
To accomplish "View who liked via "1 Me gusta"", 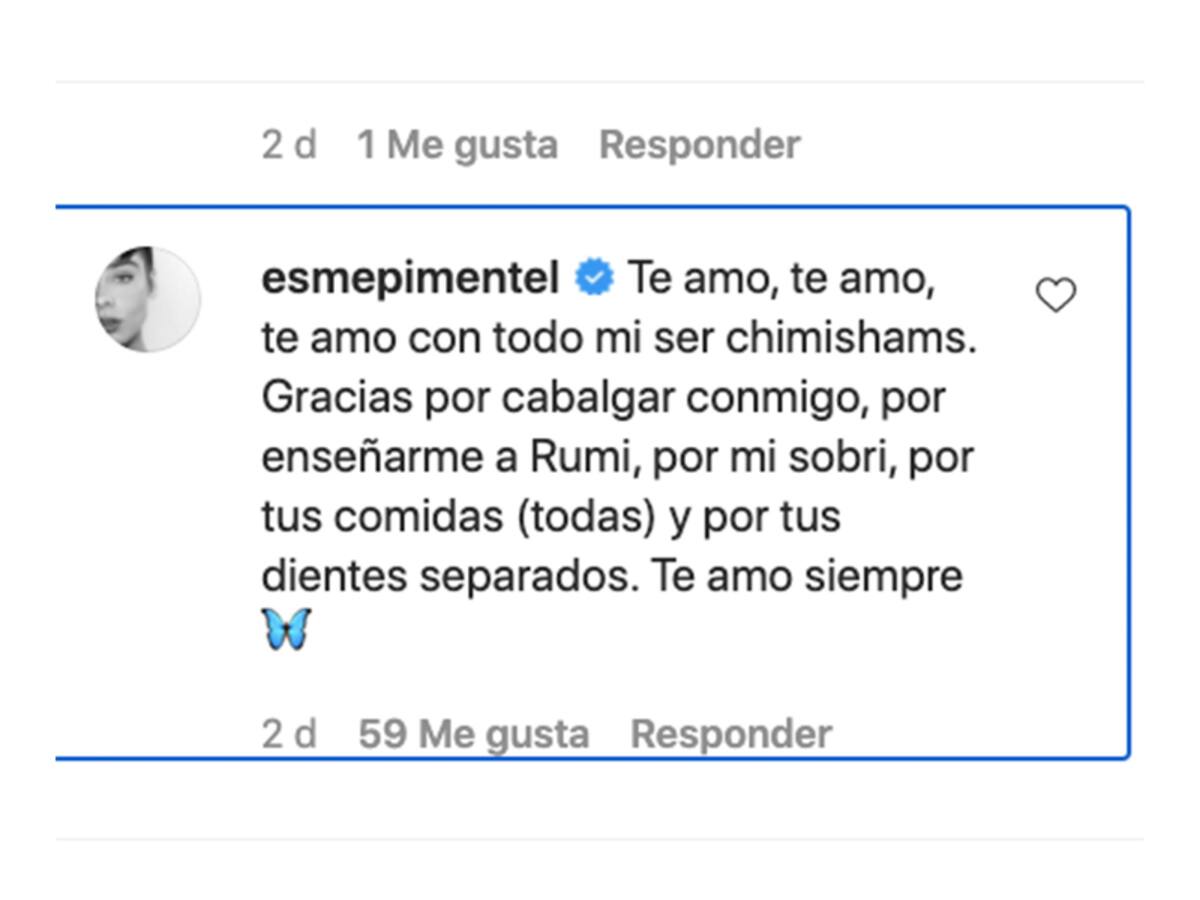I will point(457,146).
